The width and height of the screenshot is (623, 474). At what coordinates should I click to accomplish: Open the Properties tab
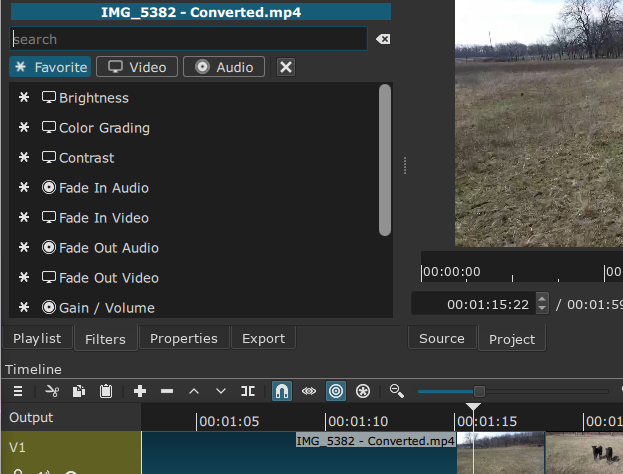(184, 338)
